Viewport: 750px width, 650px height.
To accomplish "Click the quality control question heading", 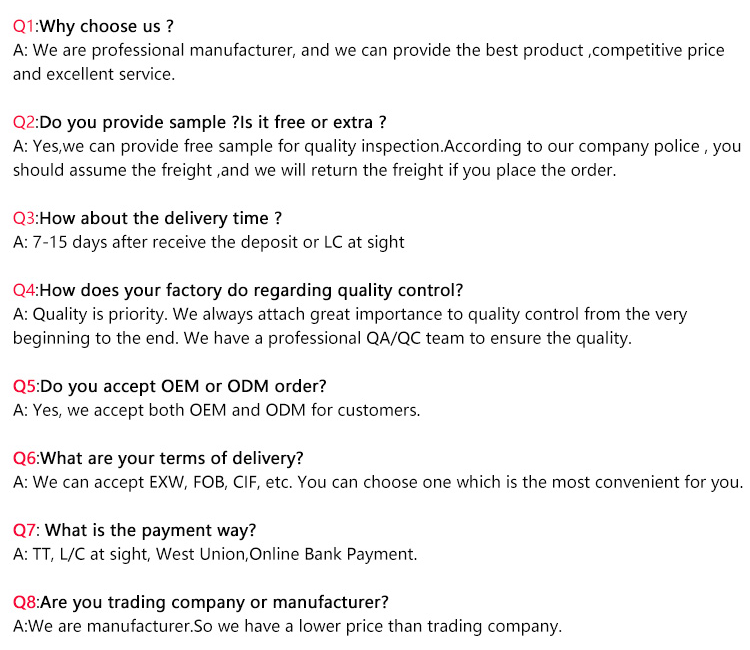I will click(252, 290).
